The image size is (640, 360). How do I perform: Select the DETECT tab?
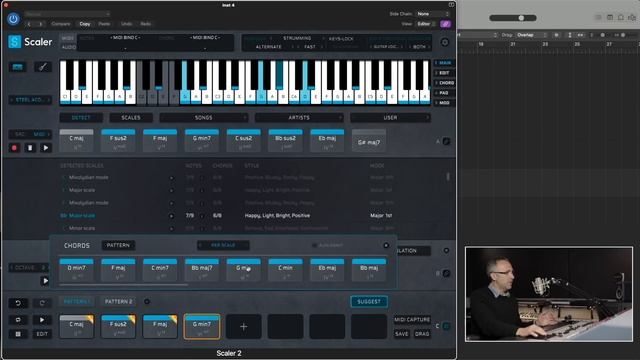point(81,118)
